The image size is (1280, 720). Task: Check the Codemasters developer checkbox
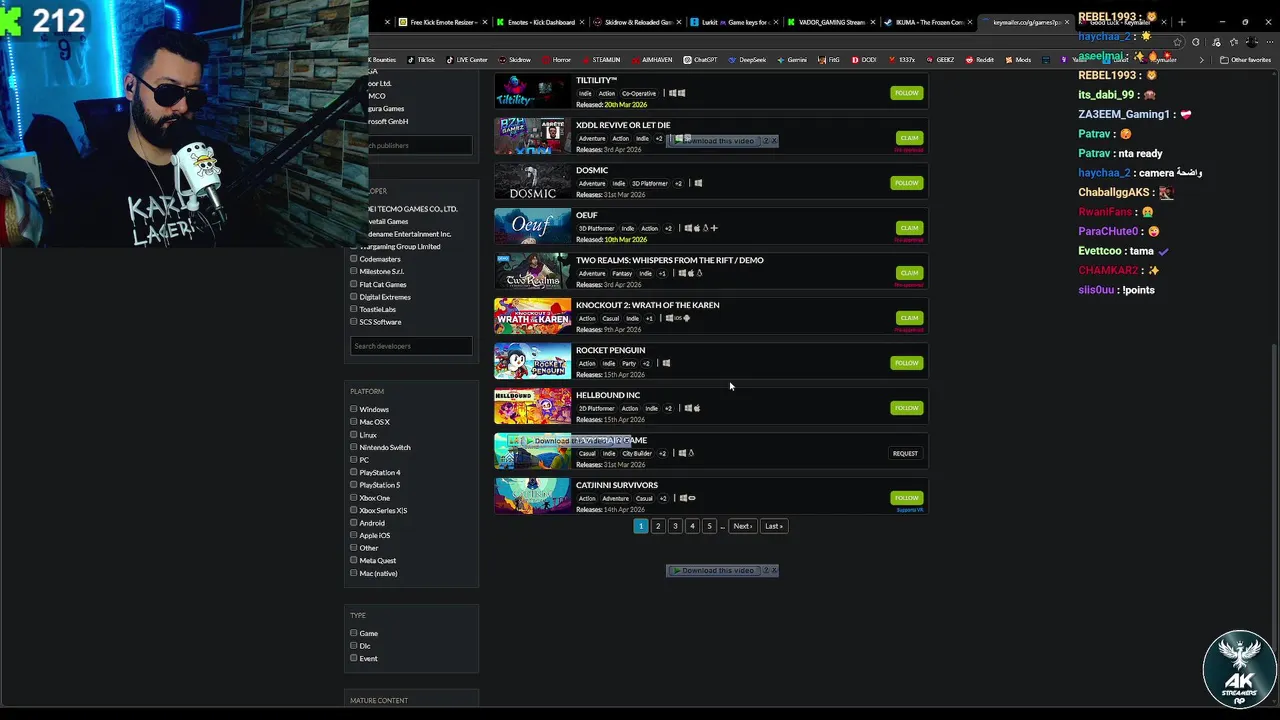(353, 259)
